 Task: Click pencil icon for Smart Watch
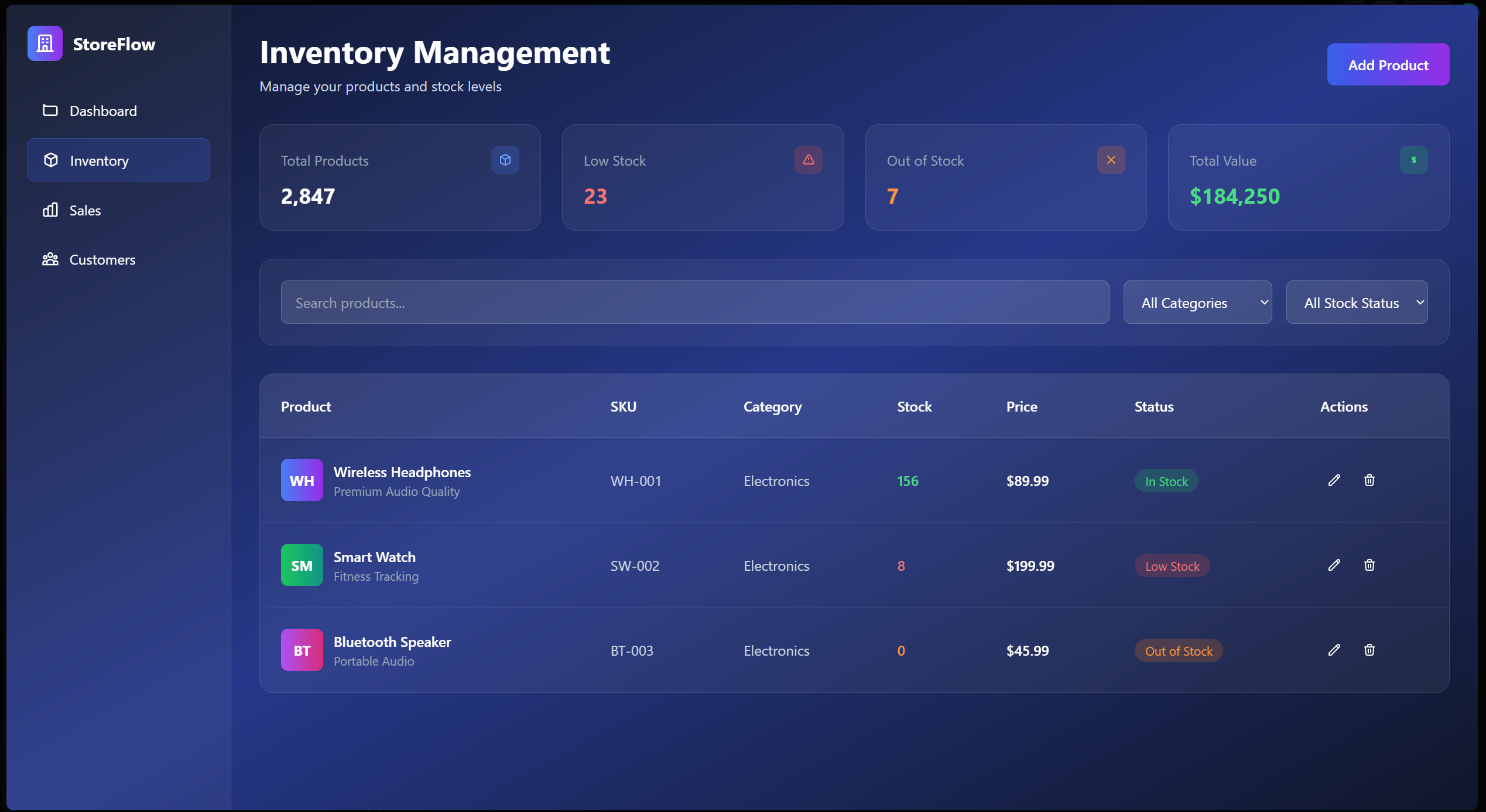[x=1334, y=565]
